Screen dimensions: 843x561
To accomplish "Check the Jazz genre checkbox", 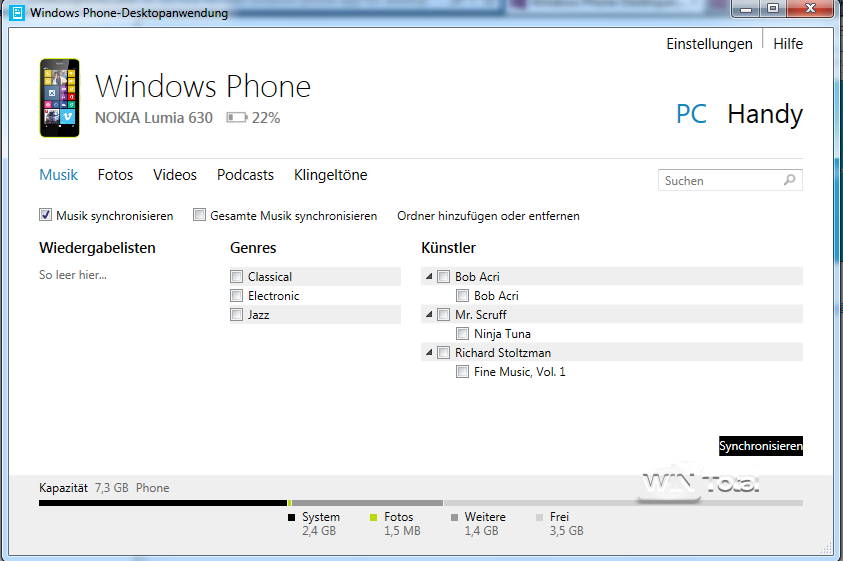I will pos(237,315).
